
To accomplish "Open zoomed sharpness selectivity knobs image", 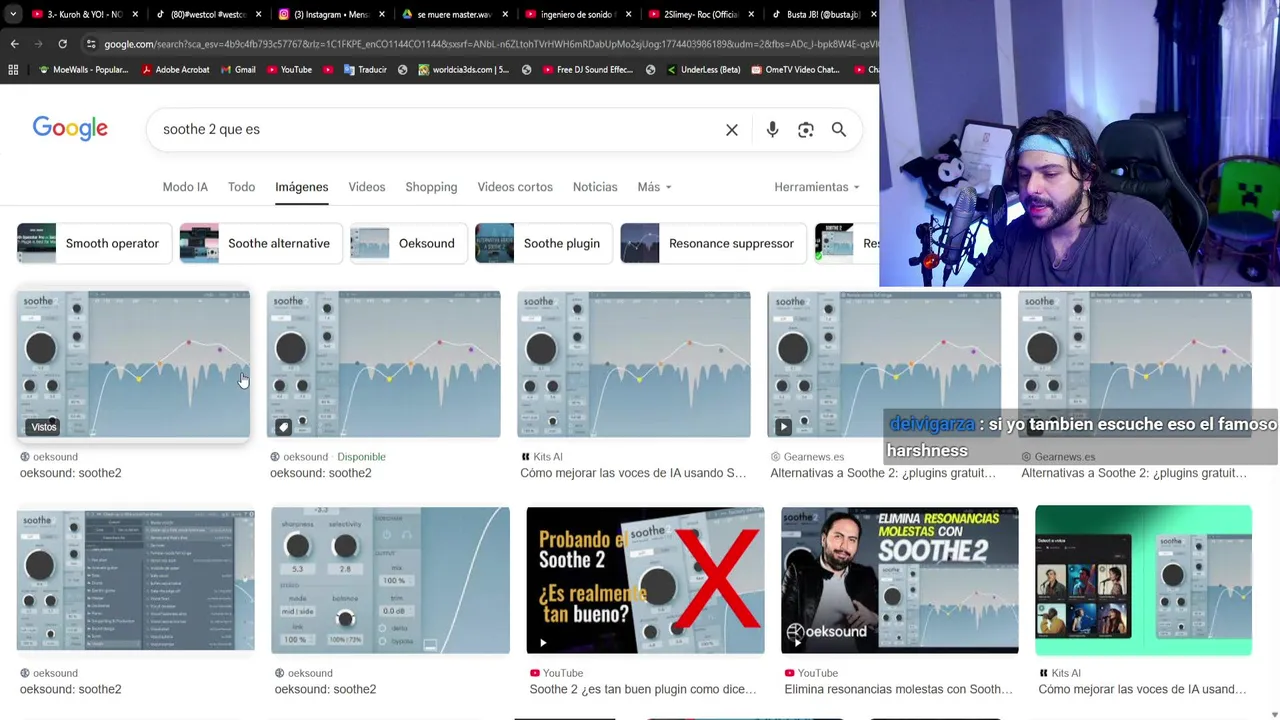I will pyautogui.click(x=390, y=580).
